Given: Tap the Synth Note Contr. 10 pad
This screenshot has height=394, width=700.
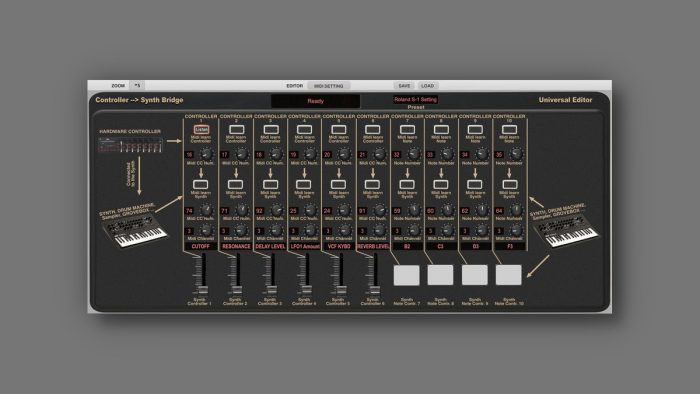Looking at the screenshot, I should [508, 275].
